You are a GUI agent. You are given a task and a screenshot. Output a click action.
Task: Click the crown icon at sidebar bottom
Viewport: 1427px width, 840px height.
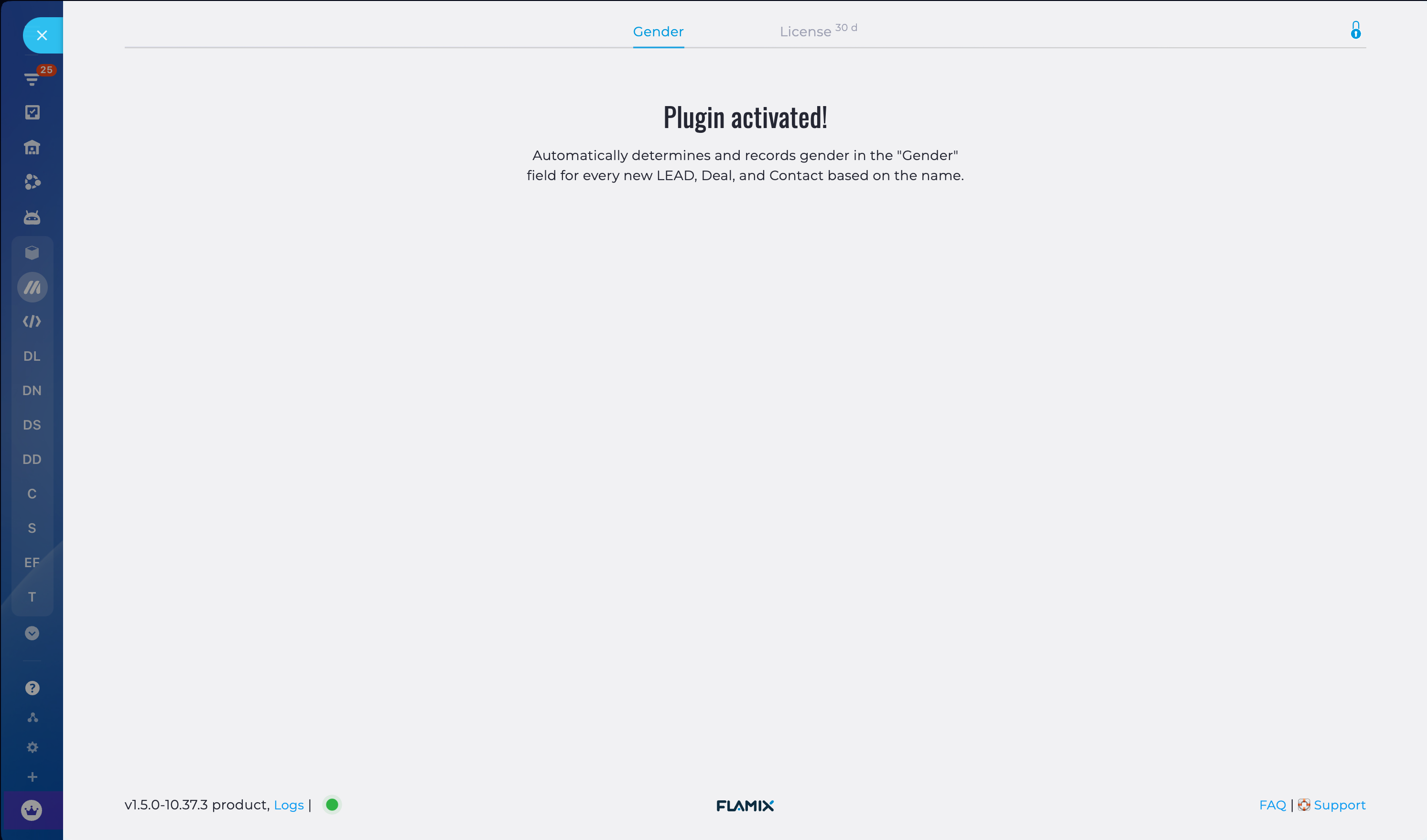(x=32, y=810)
